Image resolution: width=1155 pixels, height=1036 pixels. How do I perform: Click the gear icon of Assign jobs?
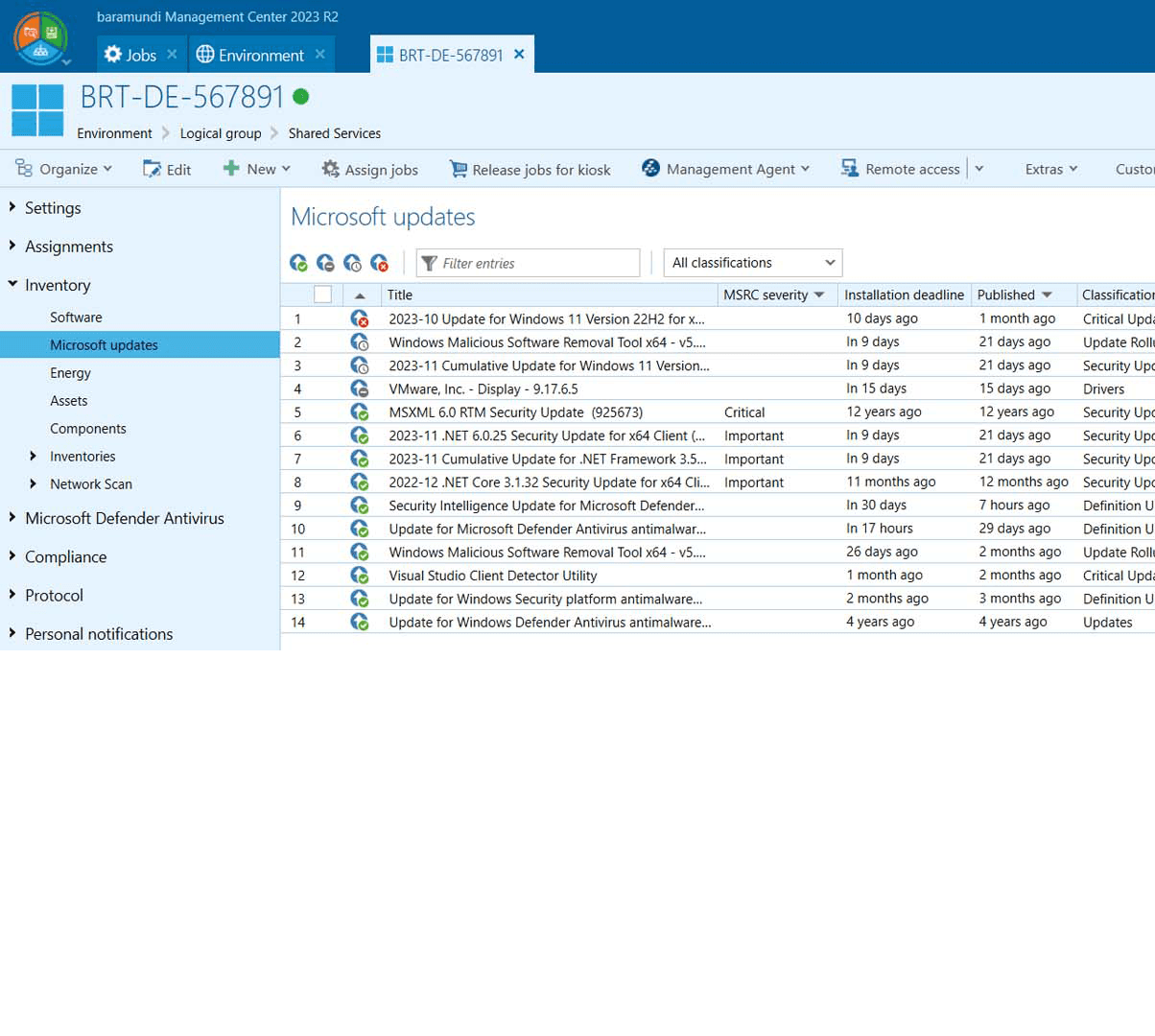pos(330,169)
